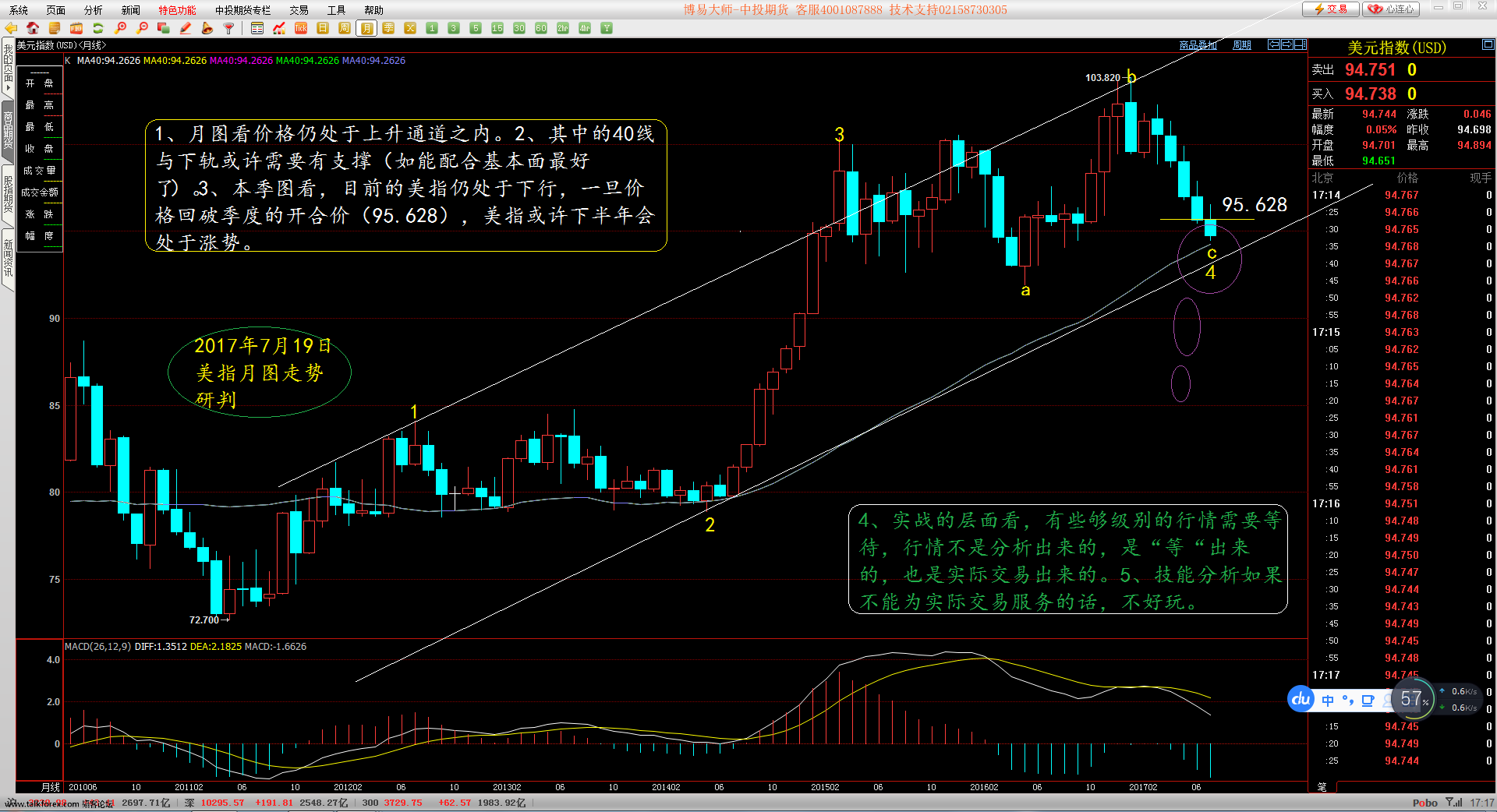Open the 工具 menu

337,10
